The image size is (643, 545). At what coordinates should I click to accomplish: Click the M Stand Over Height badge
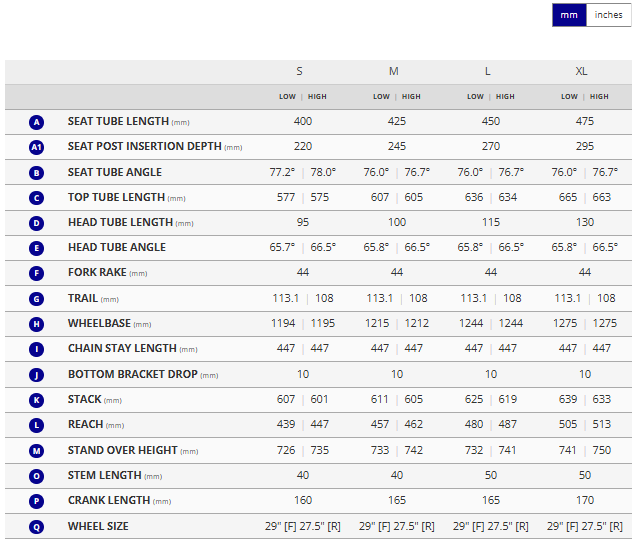point(37,450)
